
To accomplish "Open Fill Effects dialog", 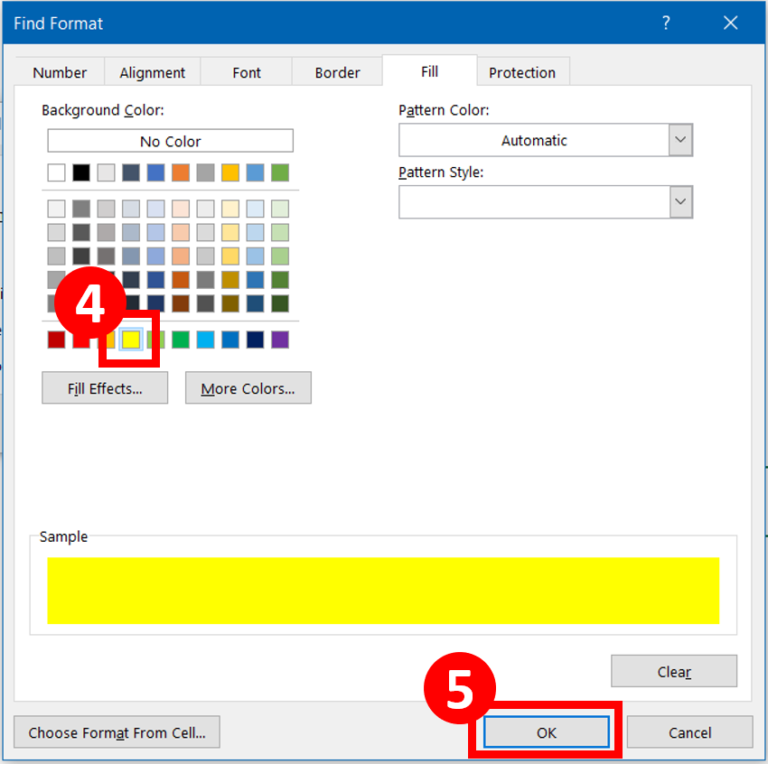I will 105,389.
